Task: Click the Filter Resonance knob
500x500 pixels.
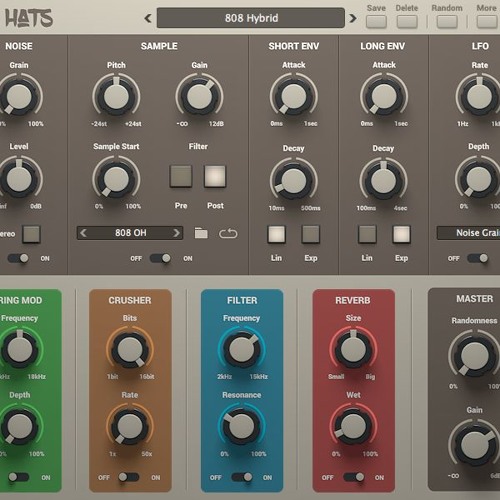Action: pos(242,427)
